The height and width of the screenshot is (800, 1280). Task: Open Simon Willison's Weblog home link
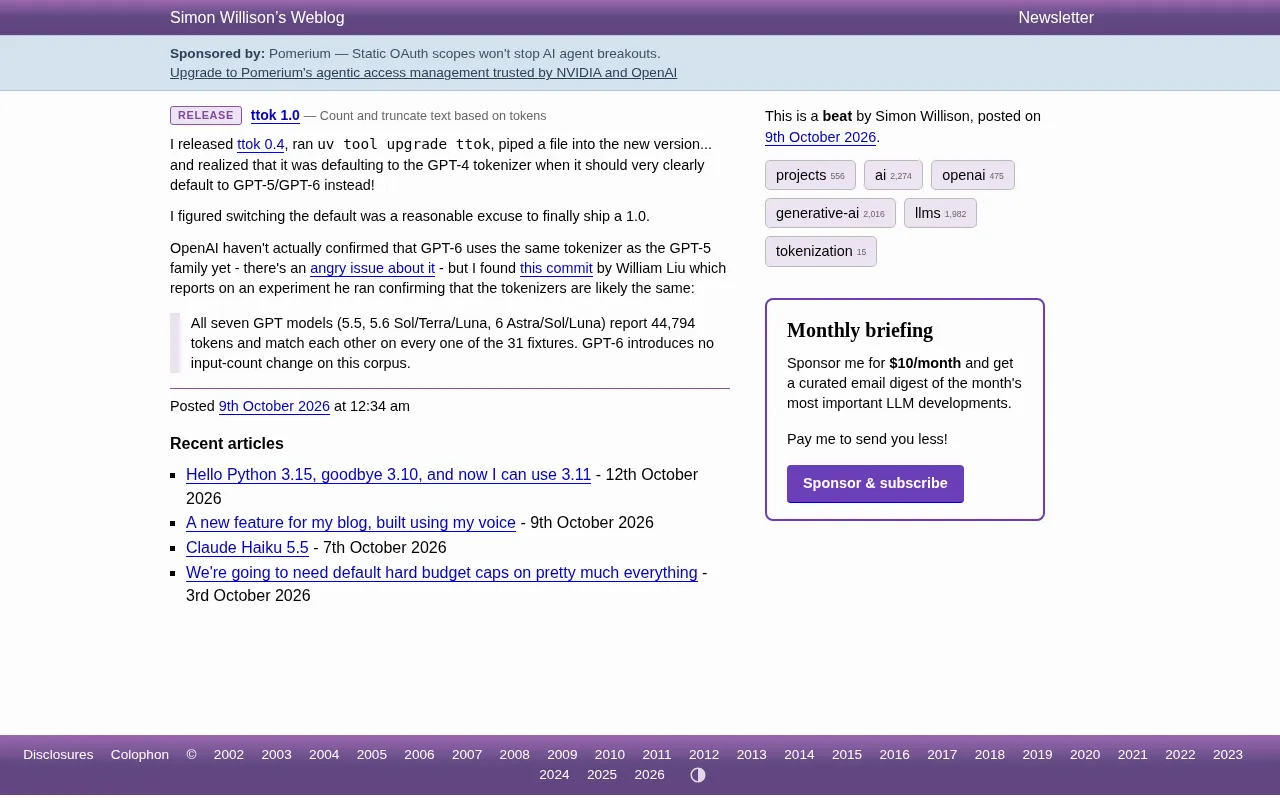coord(257,18)
